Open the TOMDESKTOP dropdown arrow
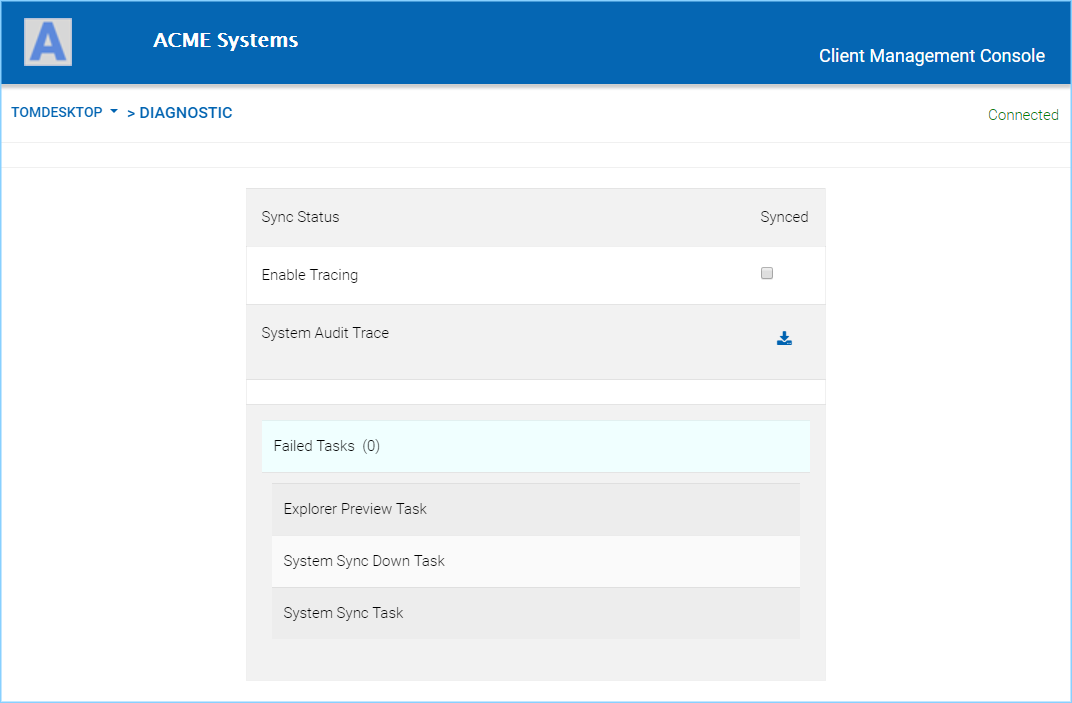 [x=113, y=111]
